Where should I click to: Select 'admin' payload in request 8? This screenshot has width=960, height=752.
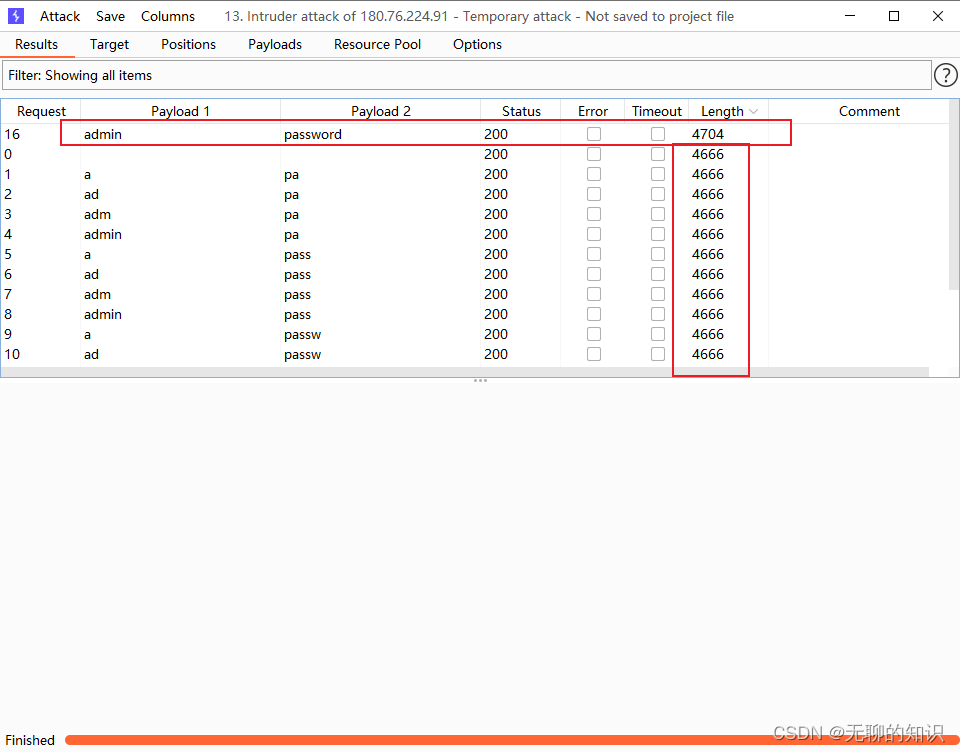(x=103, y=314)
